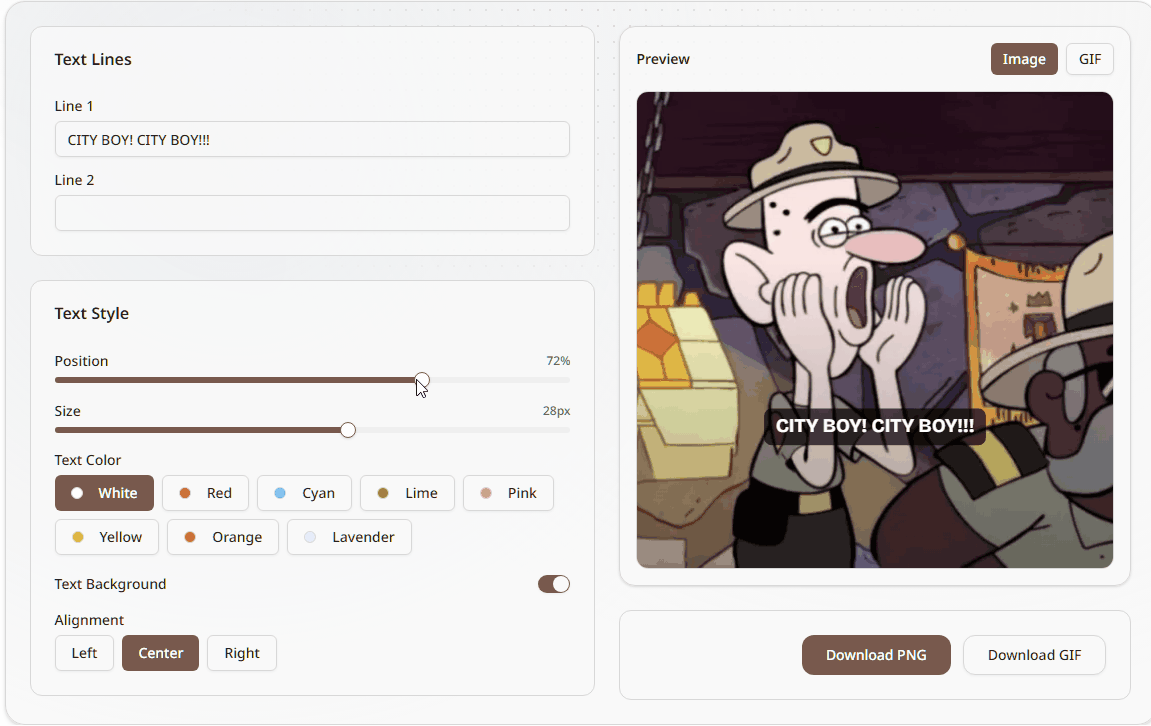Select the Pink color option
1151x726 pixels.
tap(508, 493)
